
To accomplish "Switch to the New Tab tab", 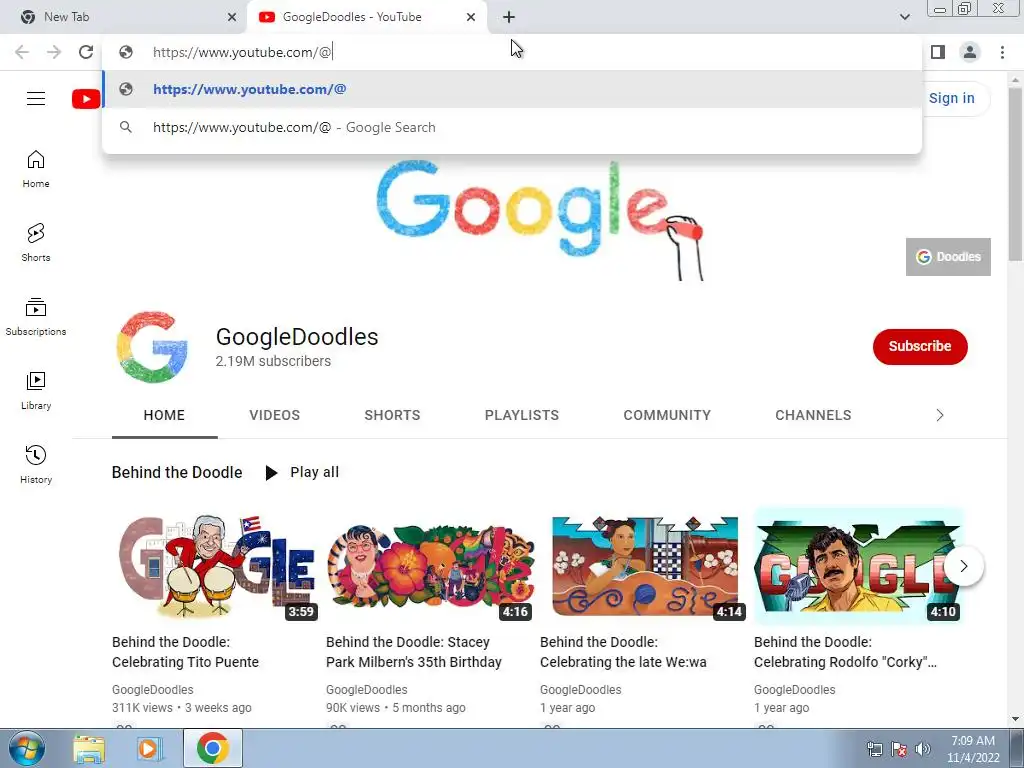I will click(124, 17).
